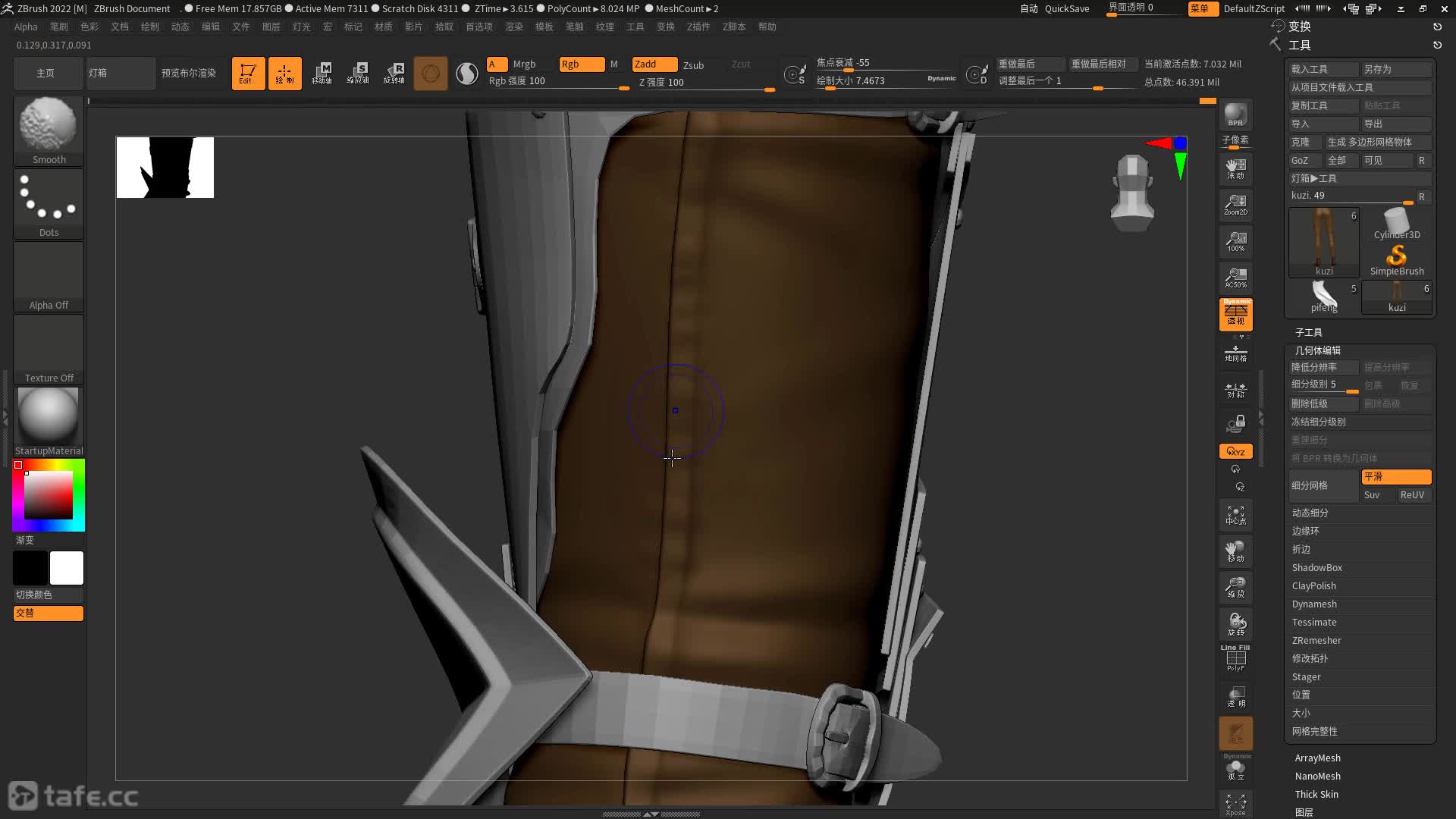Open the Alpha Off selector
The height and width of the screenshot is (819, 1456).
[49, 275]
